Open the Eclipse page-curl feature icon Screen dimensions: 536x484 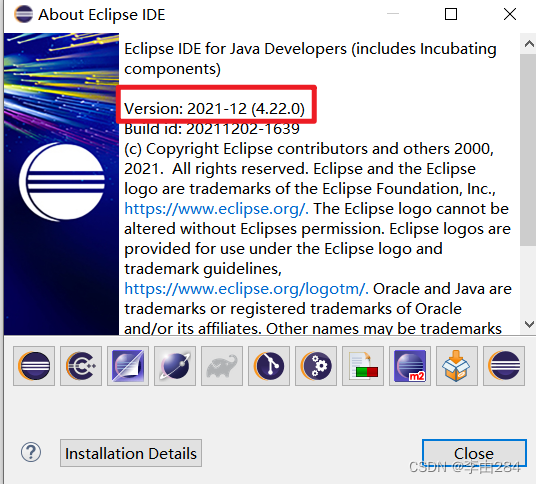click(x=128, y=366)
